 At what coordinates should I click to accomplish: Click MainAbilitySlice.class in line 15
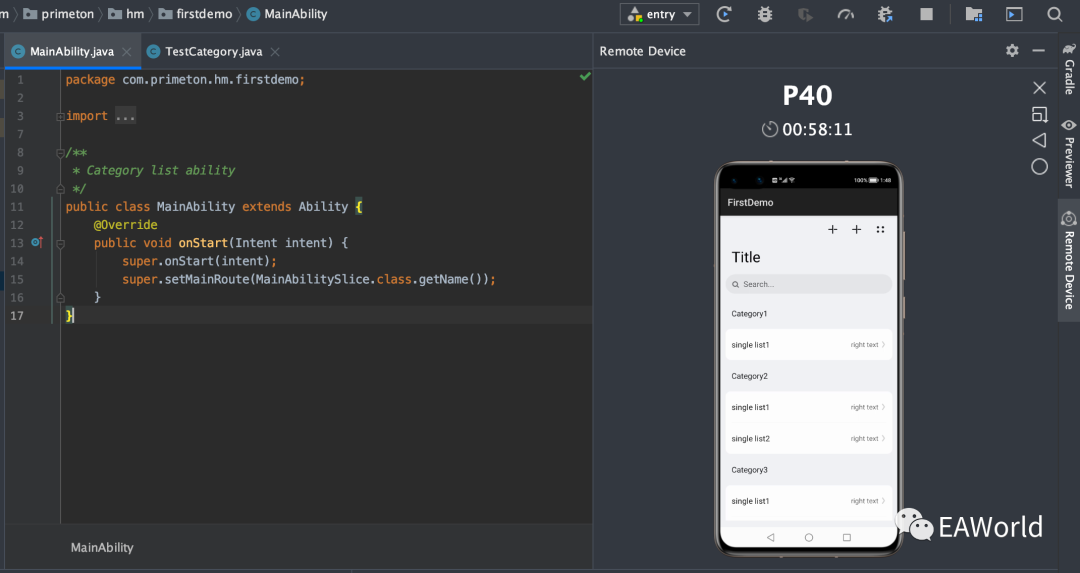click(x=333, y=280)
